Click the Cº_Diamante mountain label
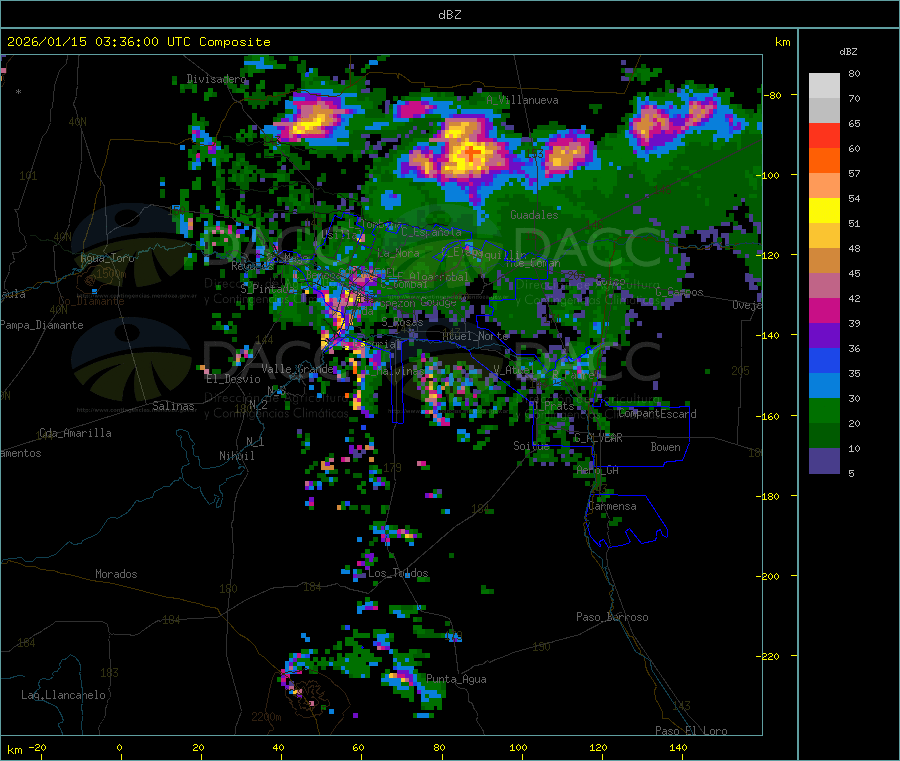Image resolution: width=900 pixels, height=761 pixels. tap(91, 301)
